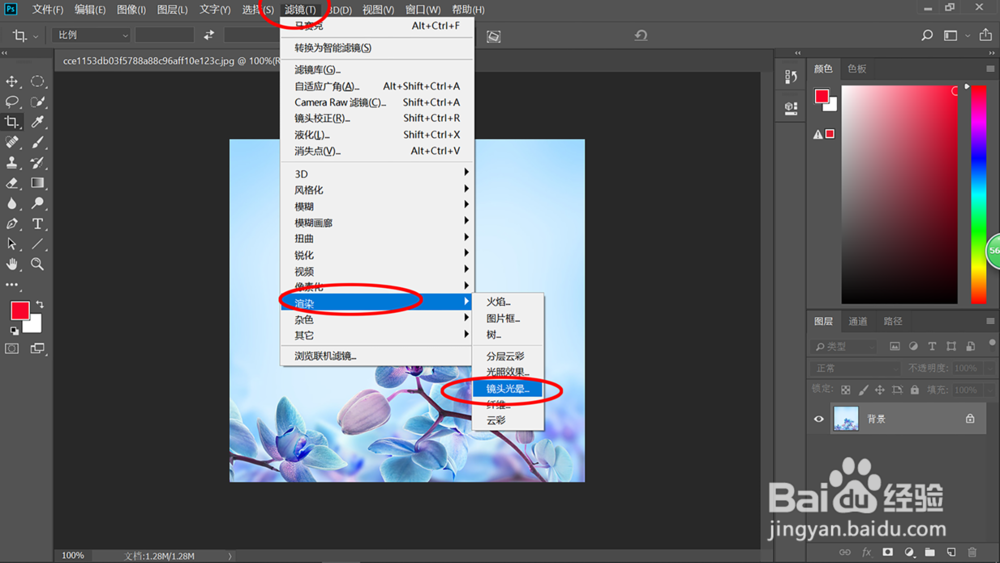Image resolution: width=1000 pixels, height=563 pixels.
Task: Swap width and height crop values
Action: point(209,35)
